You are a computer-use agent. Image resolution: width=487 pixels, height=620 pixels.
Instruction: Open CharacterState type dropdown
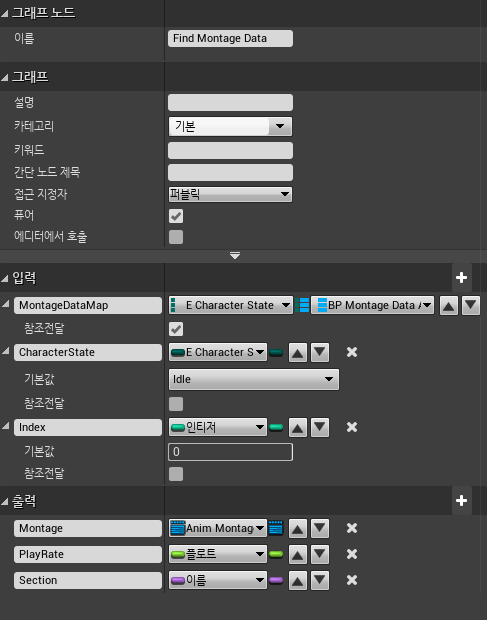tap(218, 352)
